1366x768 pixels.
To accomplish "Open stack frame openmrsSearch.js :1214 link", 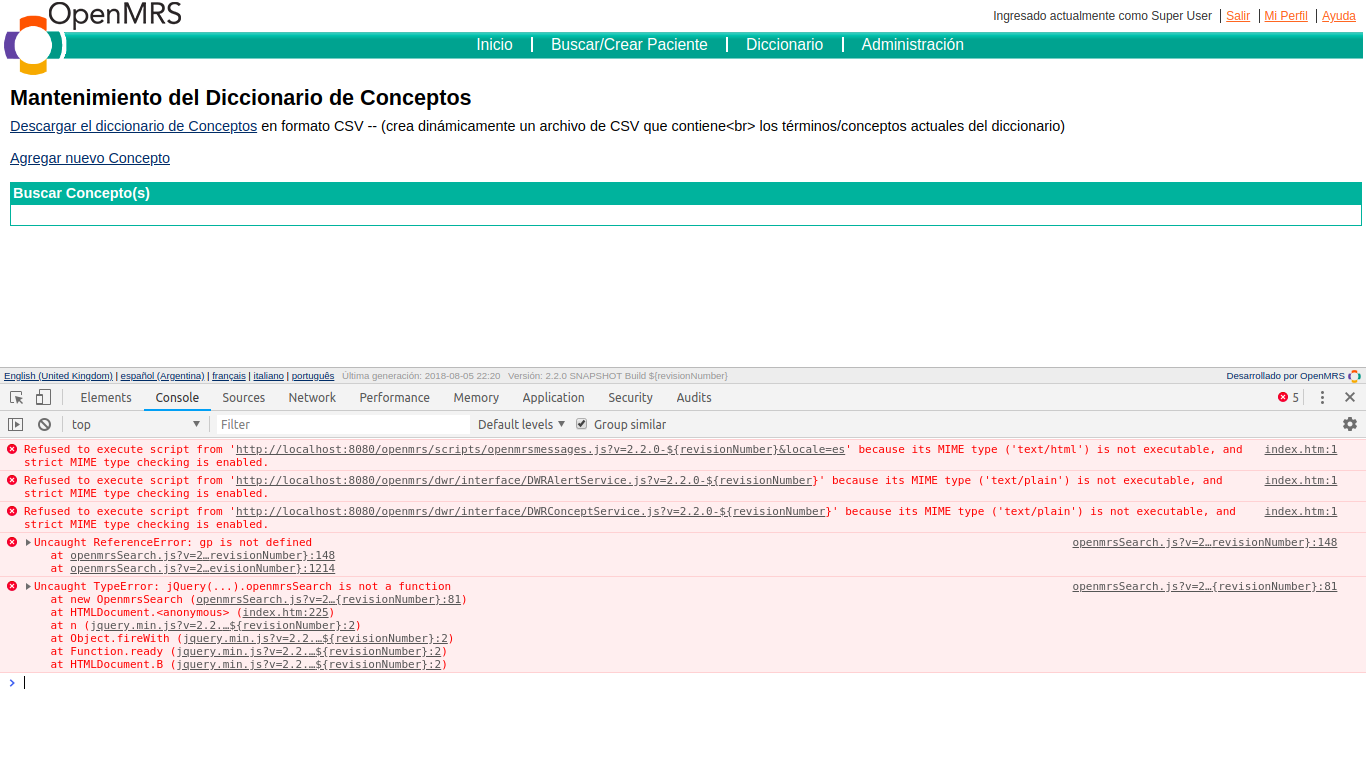I will [202, 568].
